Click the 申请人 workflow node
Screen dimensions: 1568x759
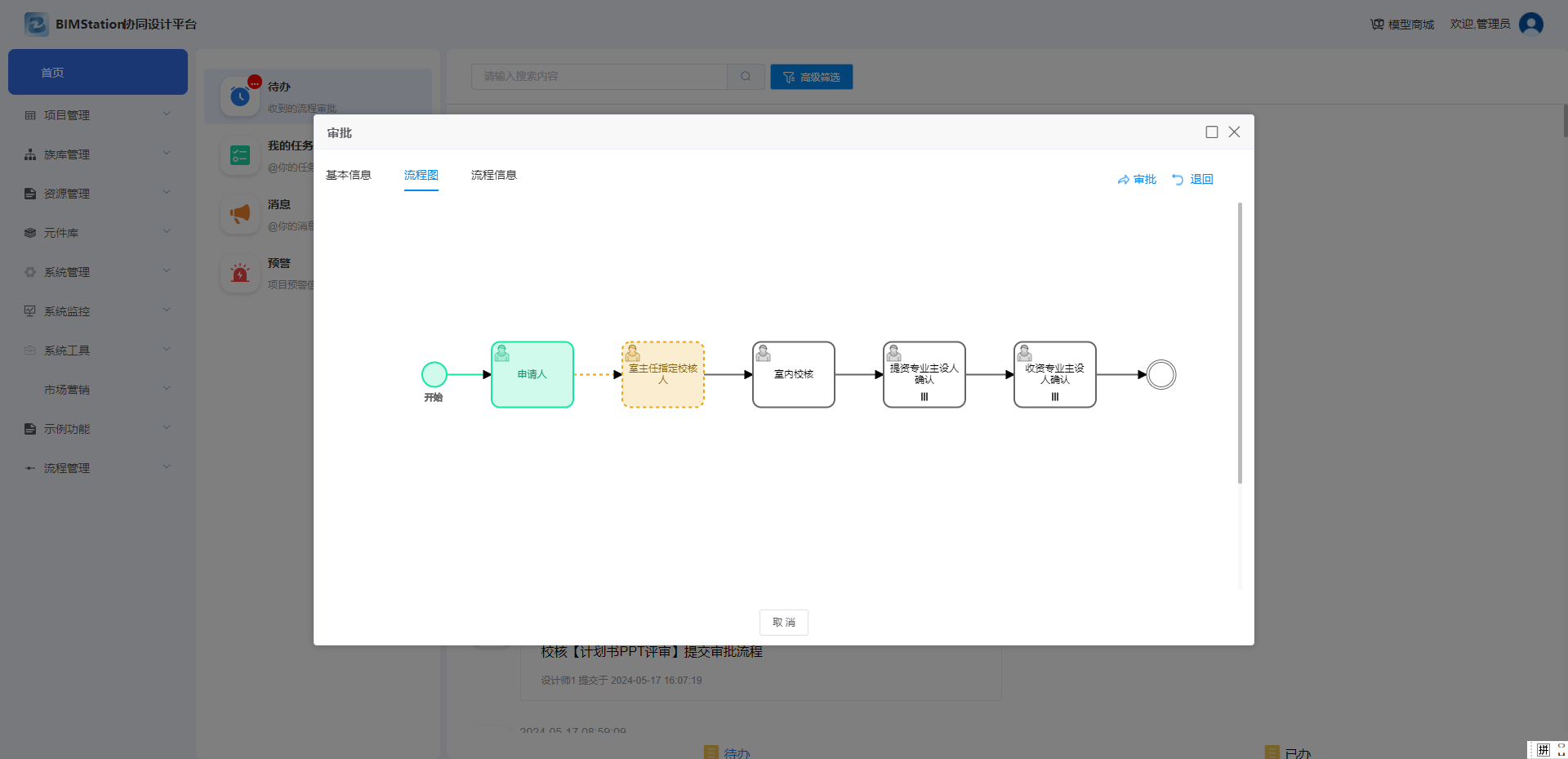(532, 374)
